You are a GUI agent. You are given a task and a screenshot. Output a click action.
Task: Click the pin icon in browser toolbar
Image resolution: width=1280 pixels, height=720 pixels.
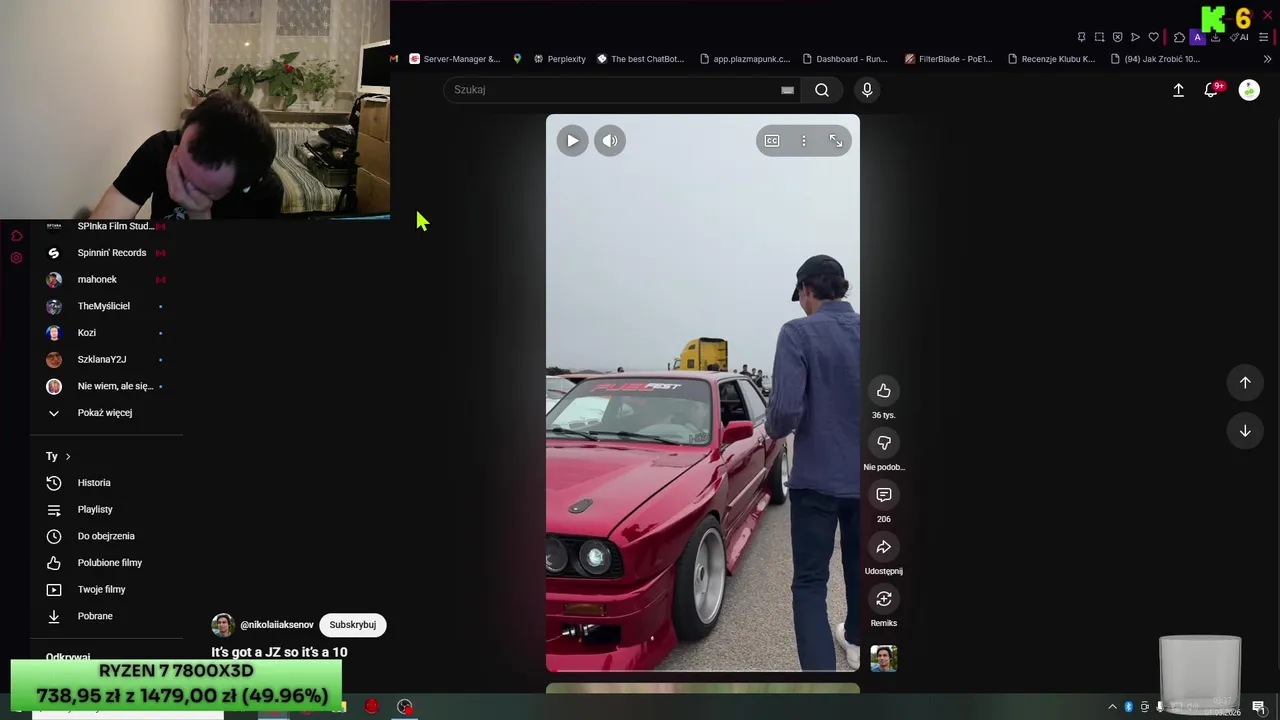click(1081, 37)
